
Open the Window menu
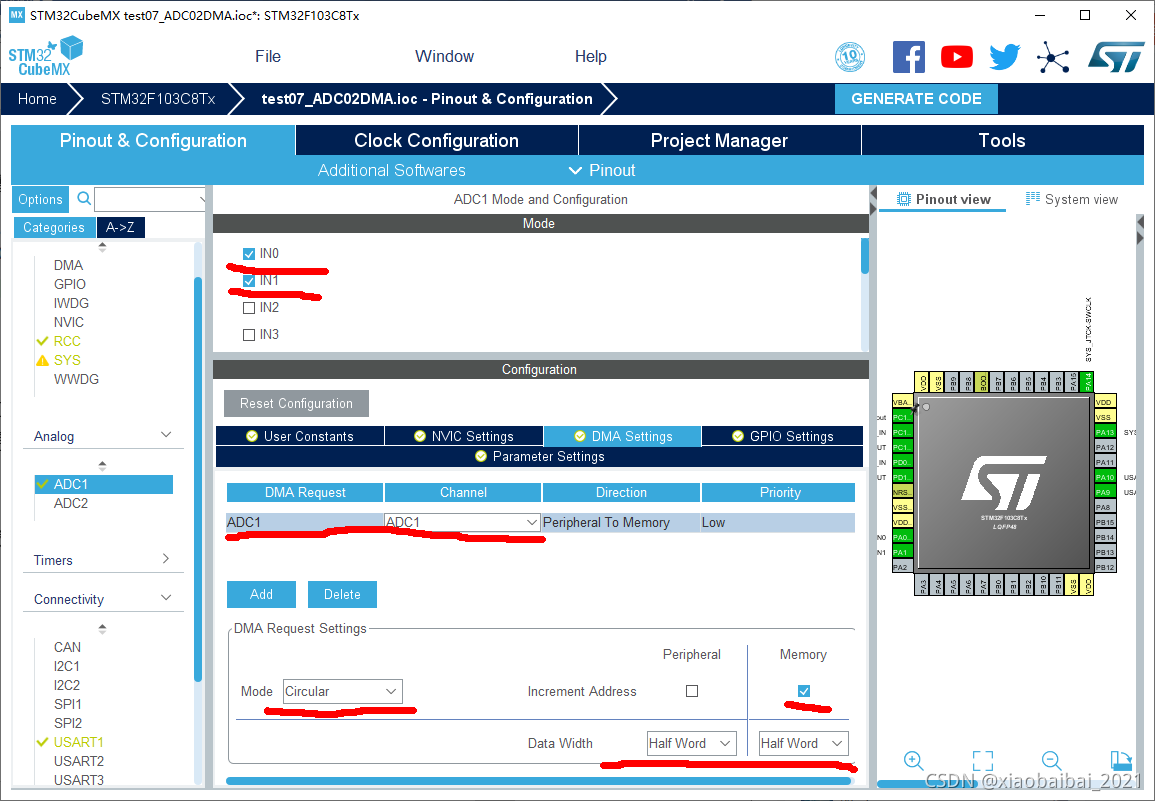pyautogui.click(x=444, y=57)
